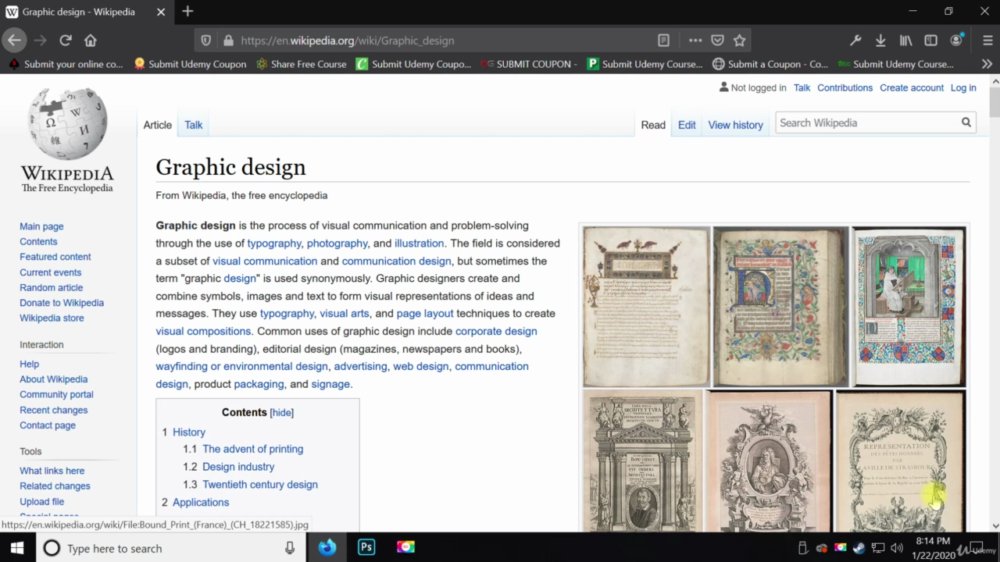Go back using browser back arrow
The image size is (1000, 562).
pyautogui.click(x=14, y=40)
